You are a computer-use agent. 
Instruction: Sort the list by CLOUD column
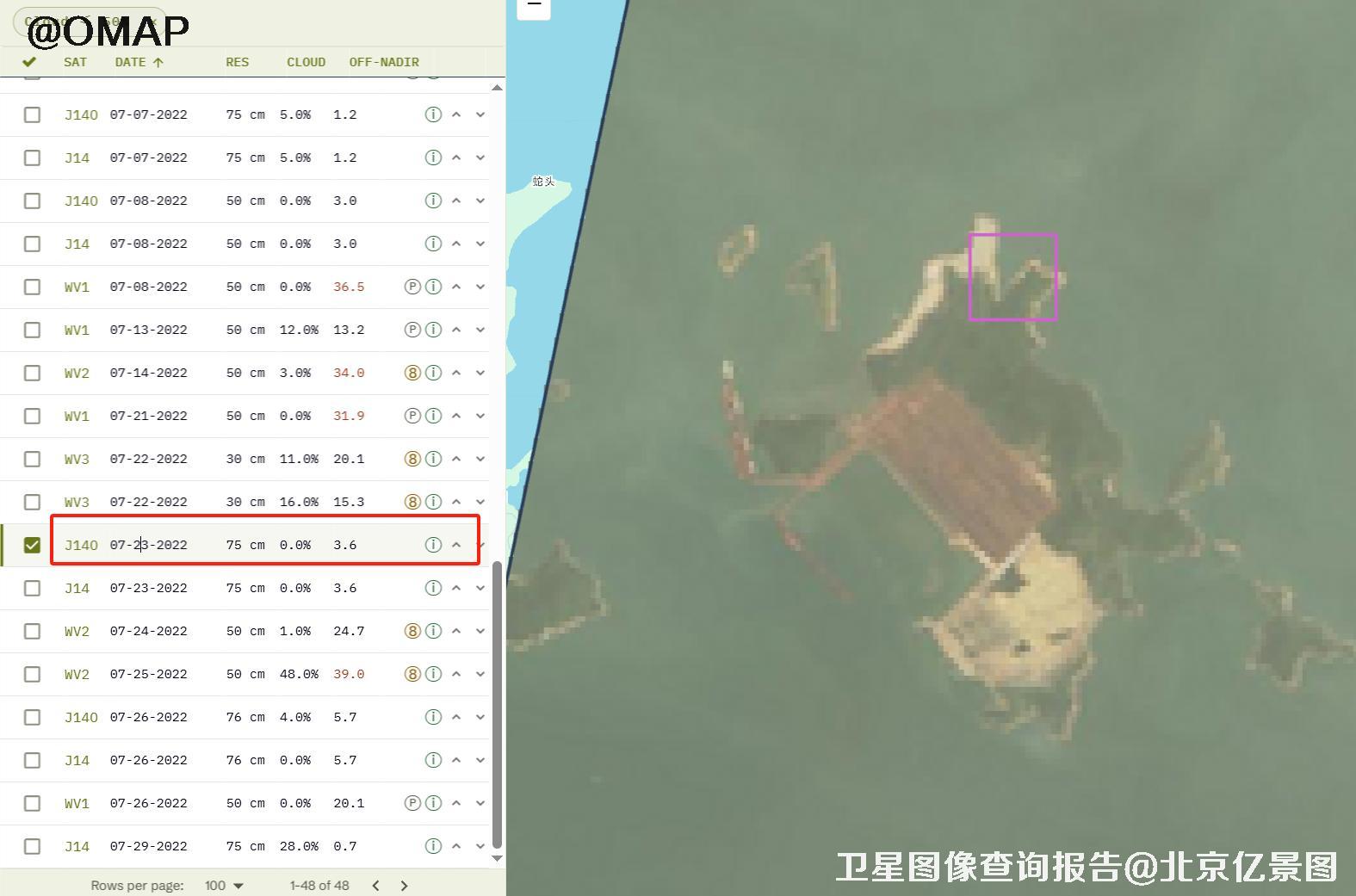306,62
